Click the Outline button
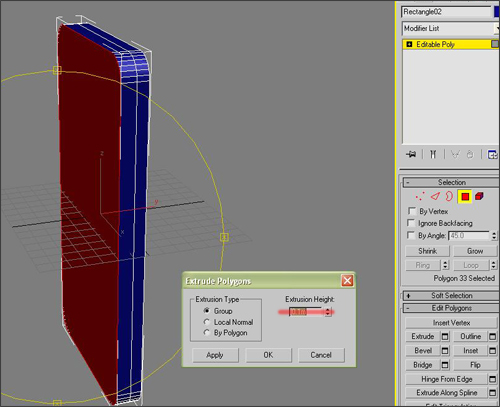The width and height of the screenshot is (500, 407). [471, 336]
